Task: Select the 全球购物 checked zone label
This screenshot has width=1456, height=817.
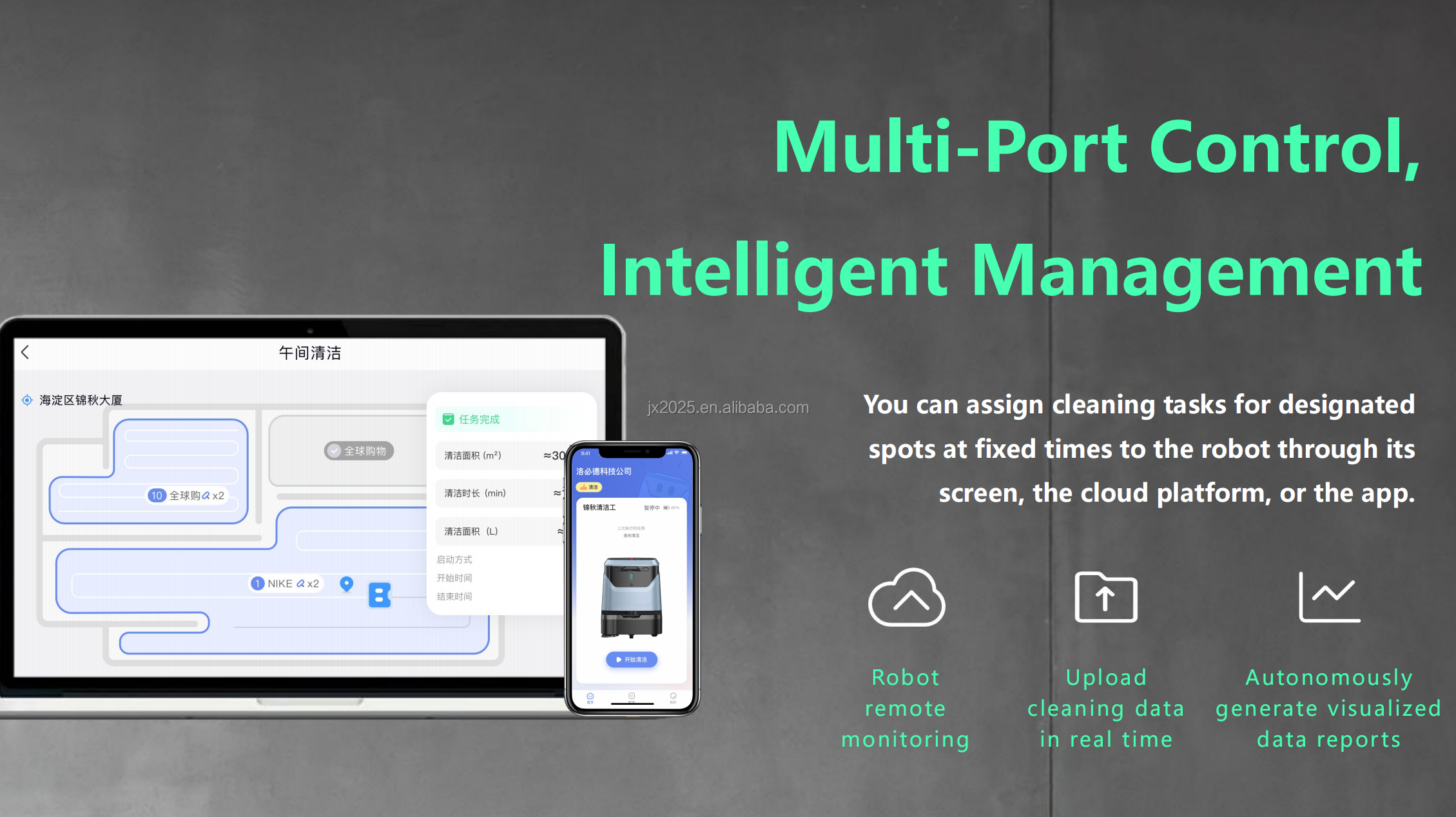Action: 358,451
